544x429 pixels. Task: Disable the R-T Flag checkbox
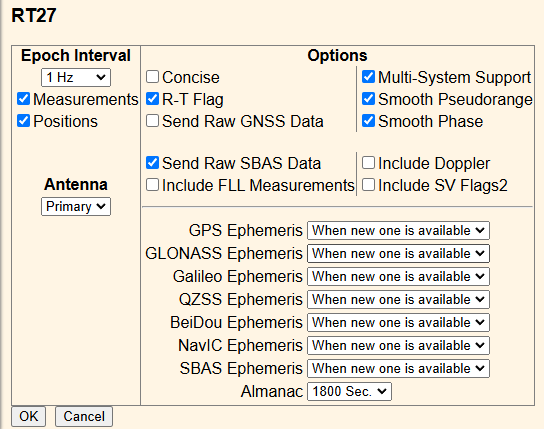tap(152, 99)
